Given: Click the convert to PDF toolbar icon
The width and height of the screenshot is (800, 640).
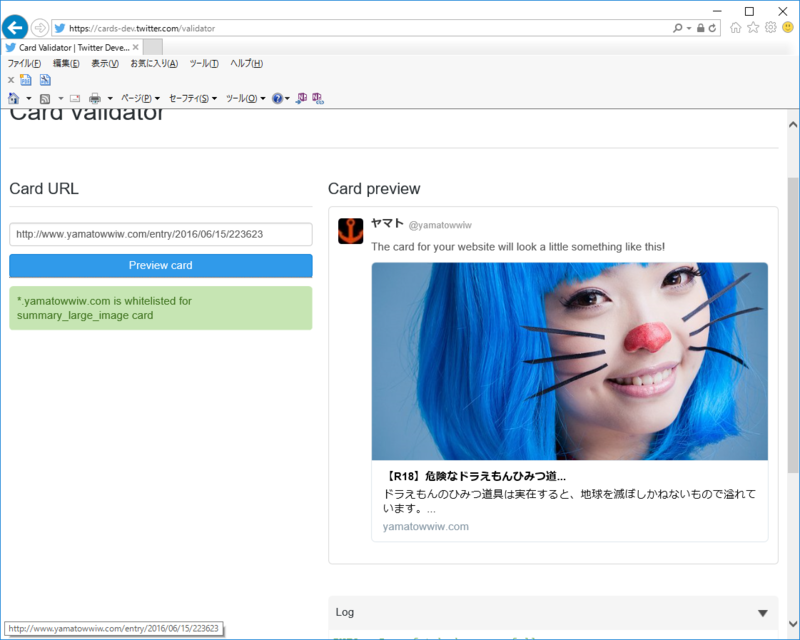Looking at the screenshot, I should pyautogui.click(x=26, y=80).
